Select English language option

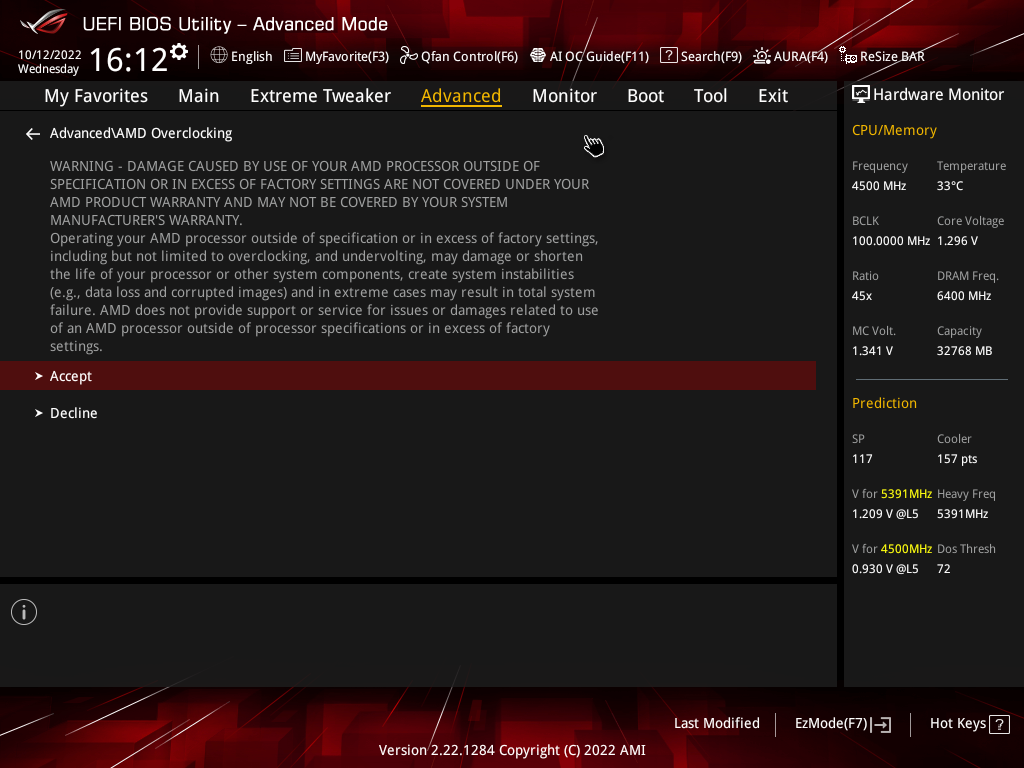pyautogui.click(x=251, y=56)
